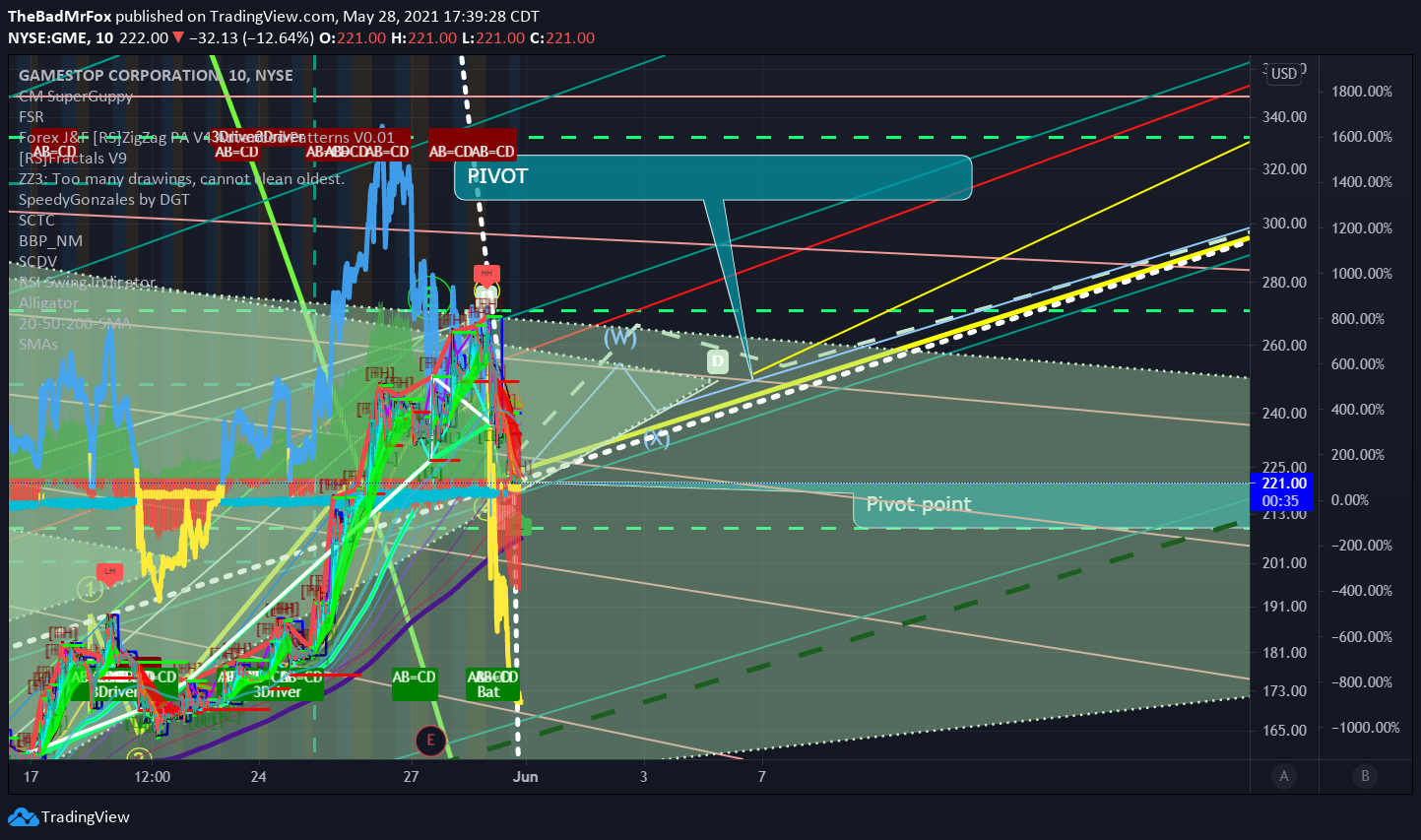Click the 260.00 price axis label
1421x840 pixels.
coord(1285,346)
